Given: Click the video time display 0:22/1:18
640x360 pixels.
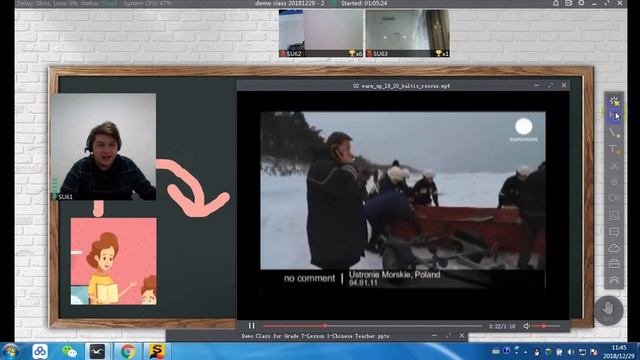Looking at the screenshot, I should click(502, 326).
